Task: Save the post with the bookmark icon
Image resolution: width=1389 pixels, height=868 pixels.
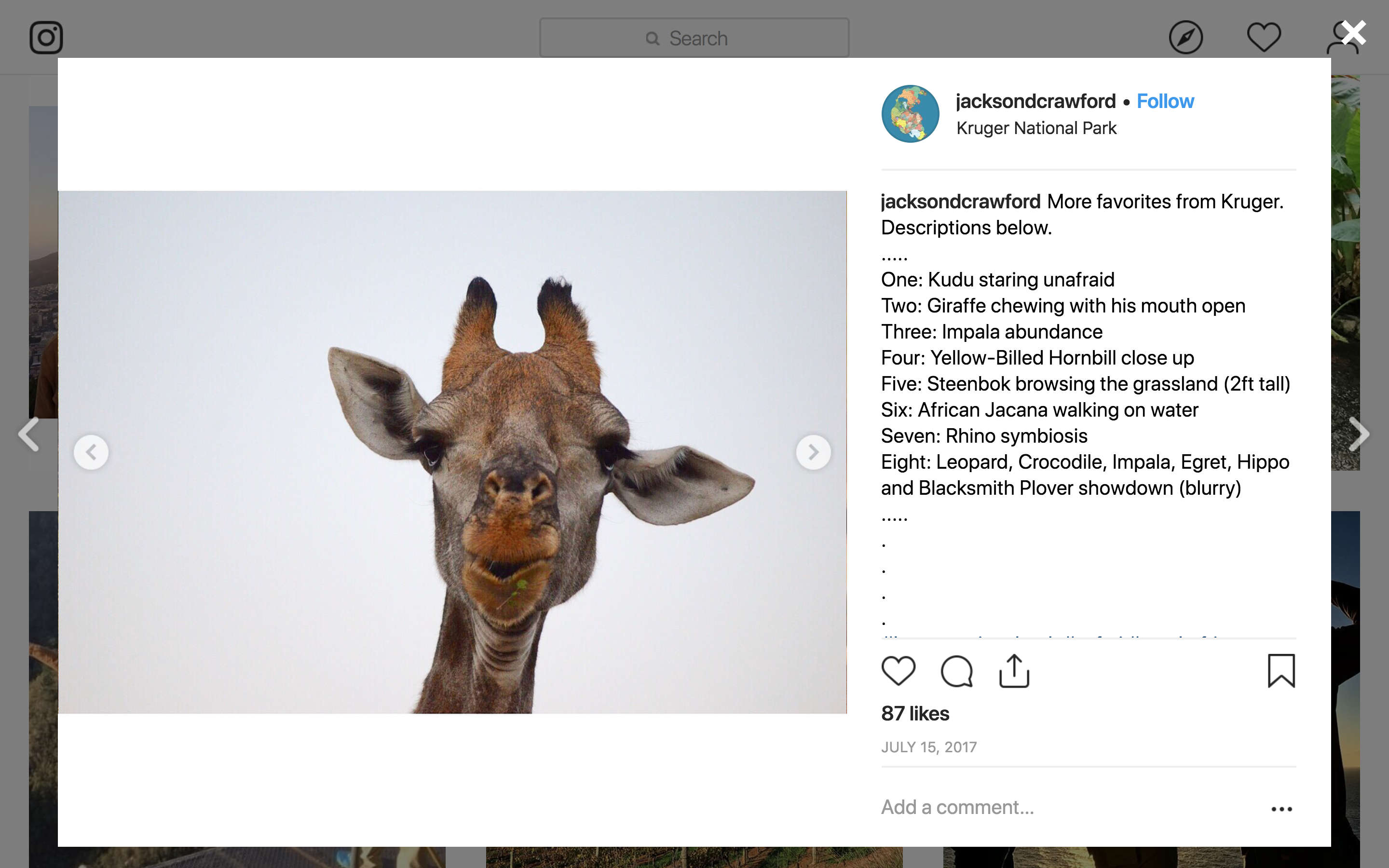Action: 1281,670
